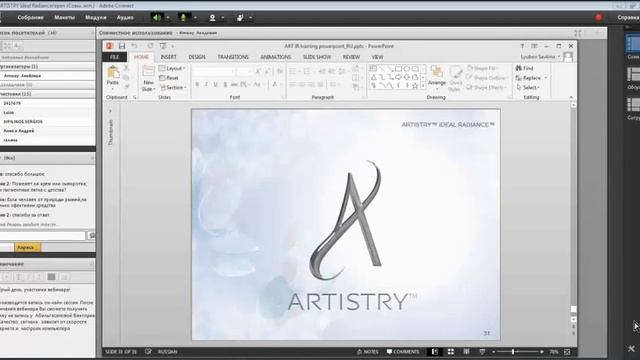
Task: Click the Find binoculars button
Action: (524, 68)
